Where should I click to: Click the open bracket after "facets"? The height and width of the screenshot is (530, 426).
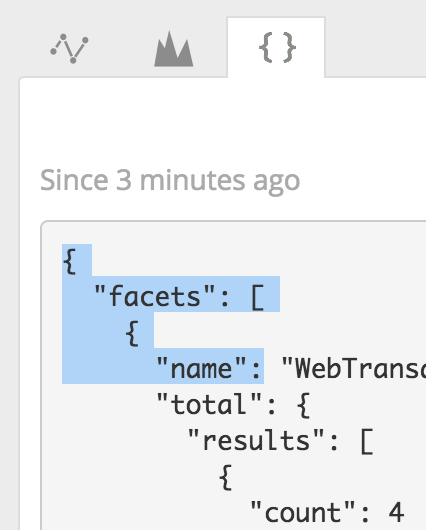258,297
